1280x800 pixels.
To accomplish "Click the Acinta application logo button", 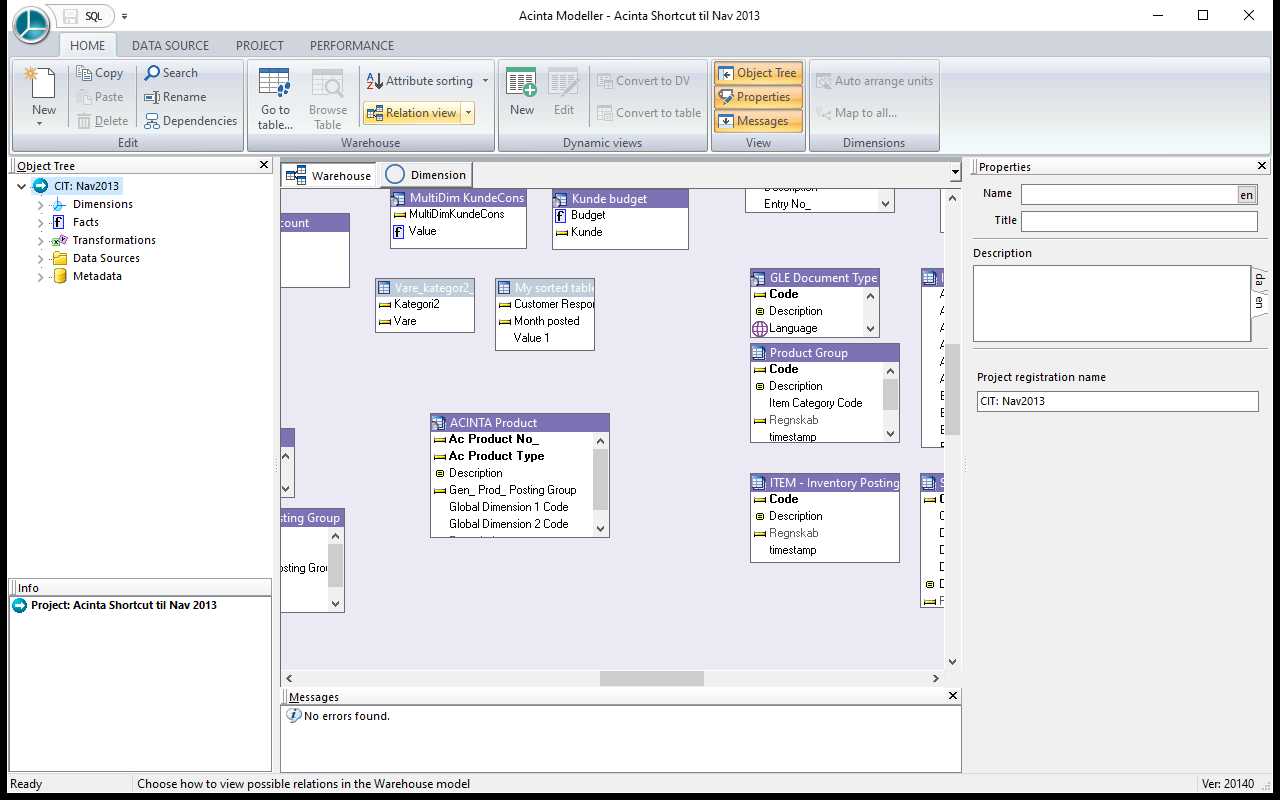I will click(x=30, y=24).
